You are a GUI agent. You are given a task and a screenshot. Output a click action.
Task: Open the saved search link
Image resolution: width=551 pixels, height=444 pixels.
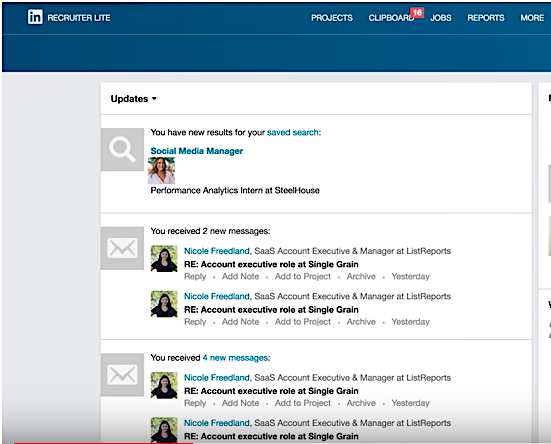coord(293,132)
